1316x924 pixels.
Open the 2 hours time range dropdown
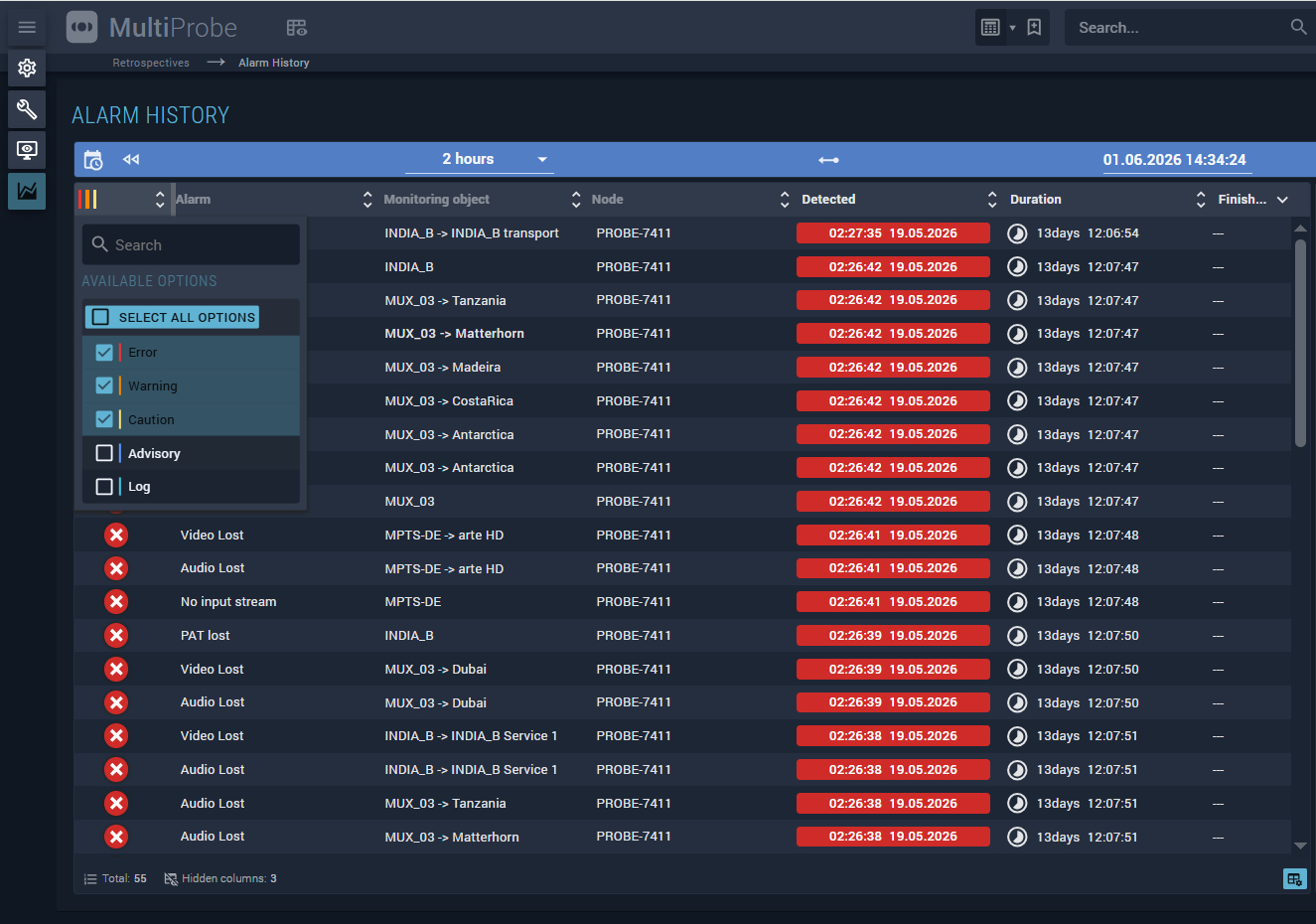click(x=480, y=159)
